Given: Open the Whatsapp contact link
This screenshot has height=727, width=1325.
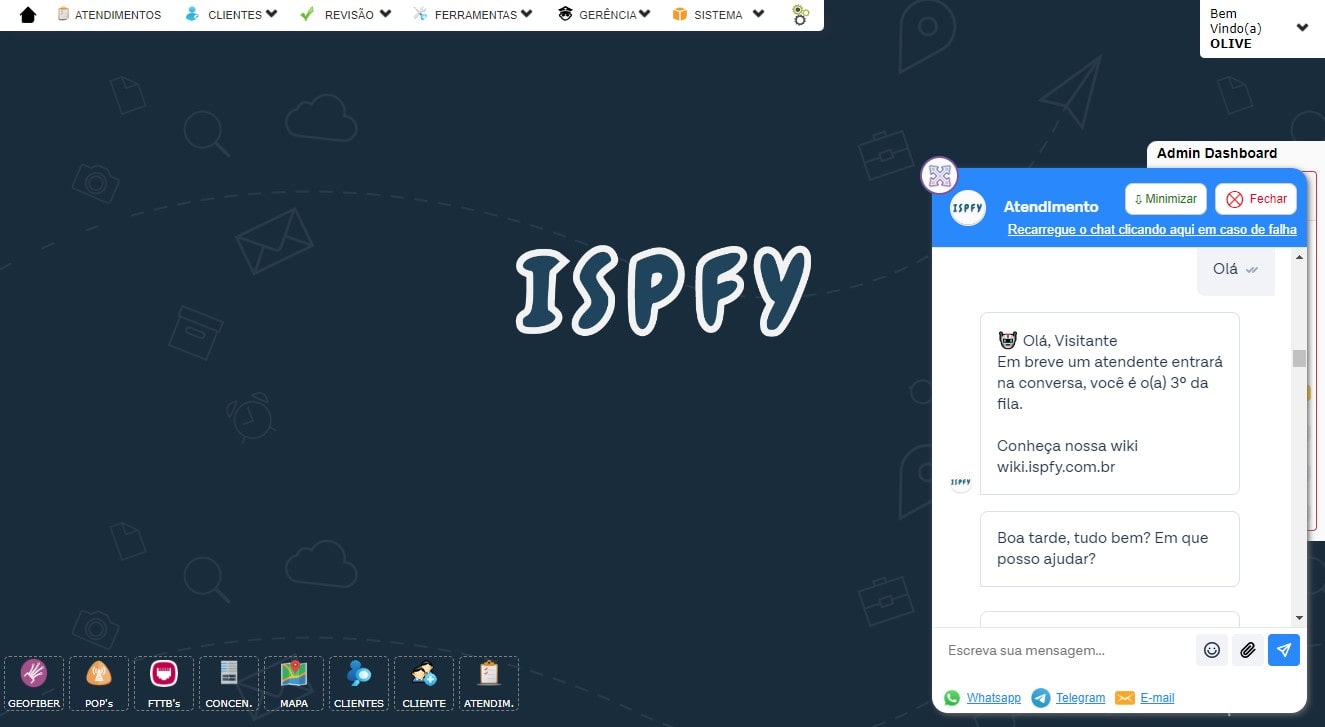Looking at the screenshot, I should [x=994, y=698].
